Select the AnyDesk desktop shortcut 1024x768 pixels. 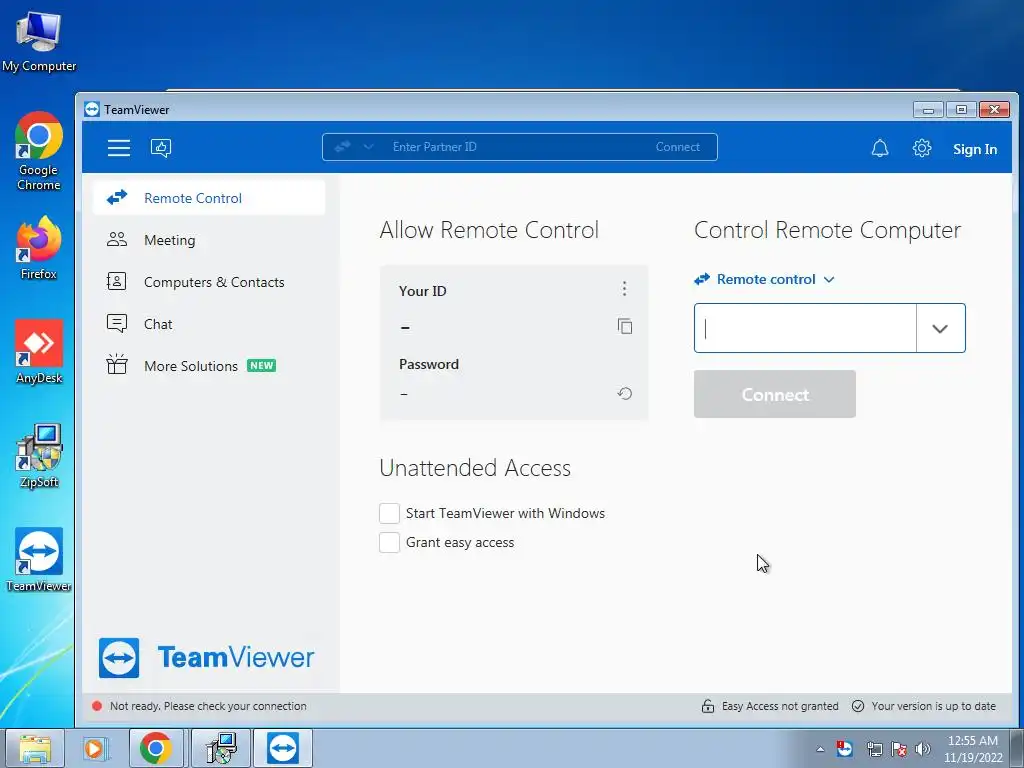(x=39, y=352)
